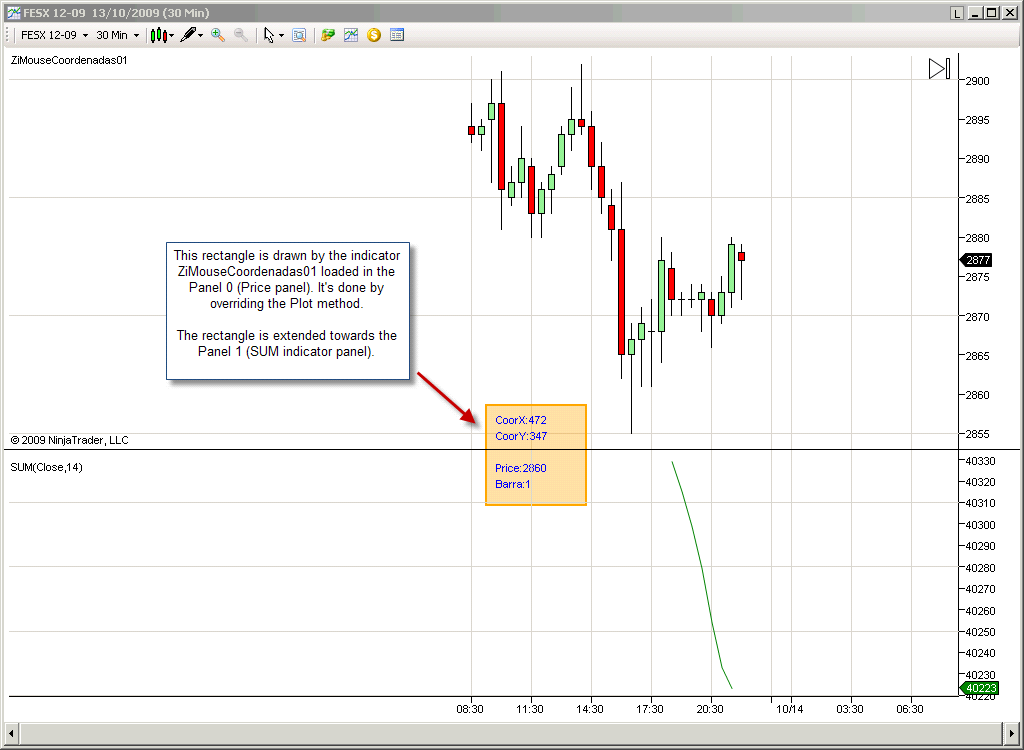Viewport: 1024px width, 750px height.
Task: Click the 2877 current price marker
Action: click(976, 260)
